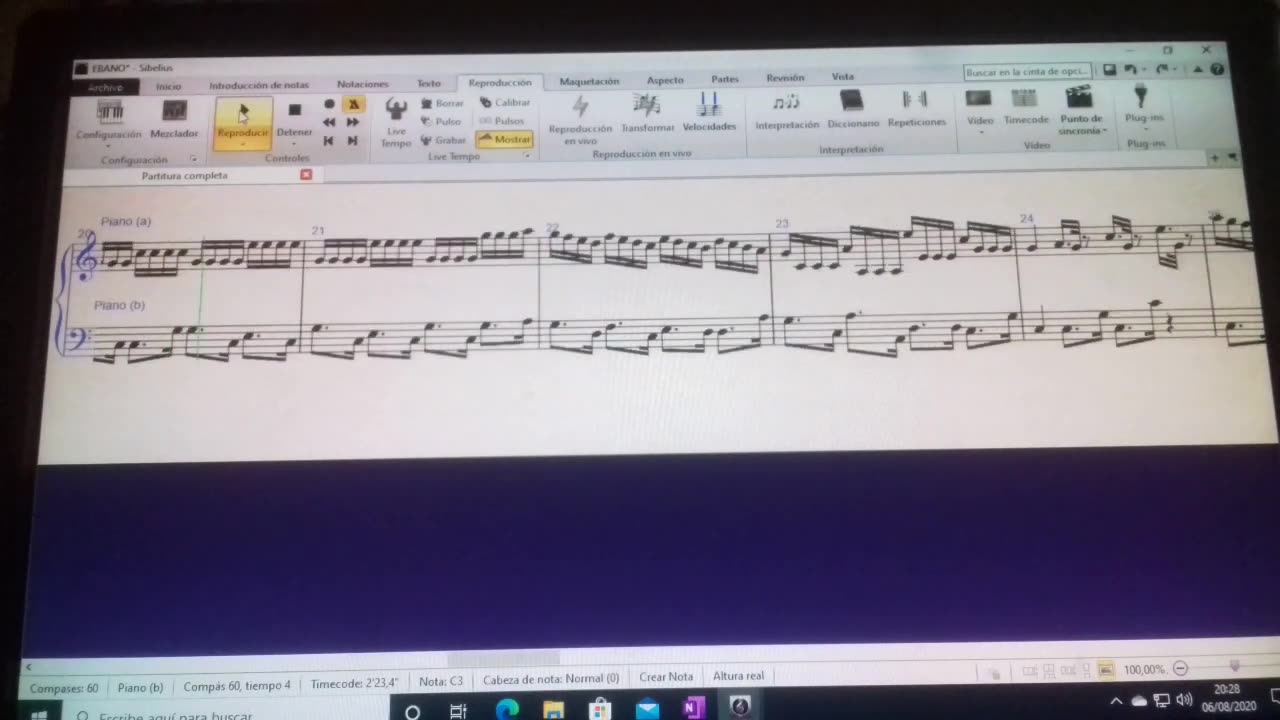Switch to the Inicio tab
Viewport: 1280px width, 720px height.
click(x=168, y=86)
